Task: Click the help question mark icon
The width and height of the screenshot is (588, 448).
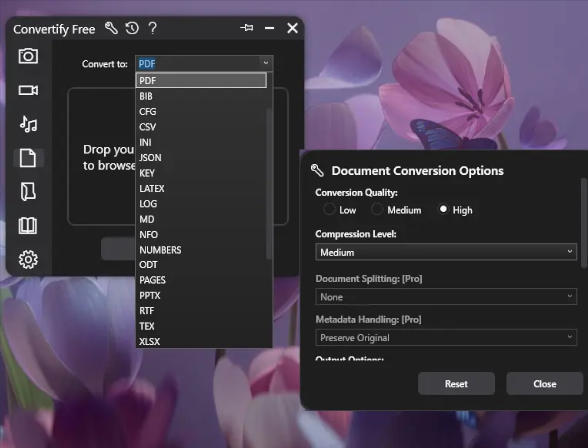Action: pyautogui.click(x=153, y=28)
